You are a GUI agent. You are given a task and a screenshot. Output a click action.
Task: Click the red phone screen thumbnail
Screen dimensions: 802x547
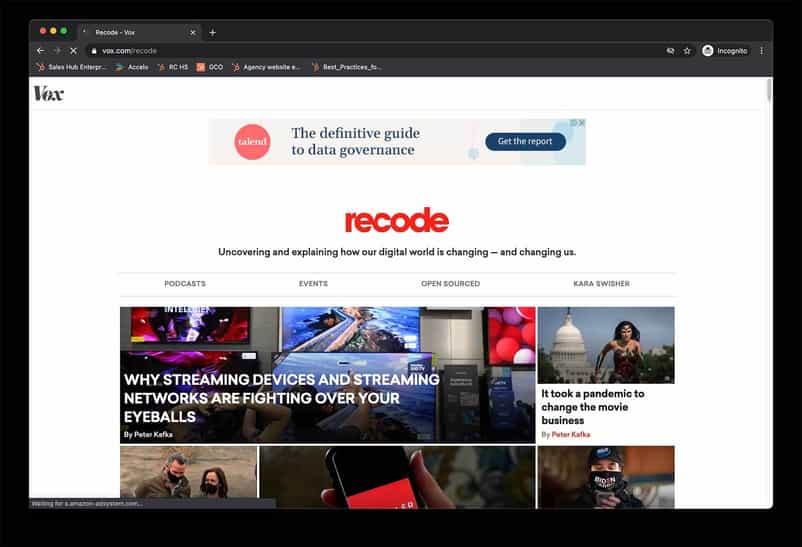[397, 477]
